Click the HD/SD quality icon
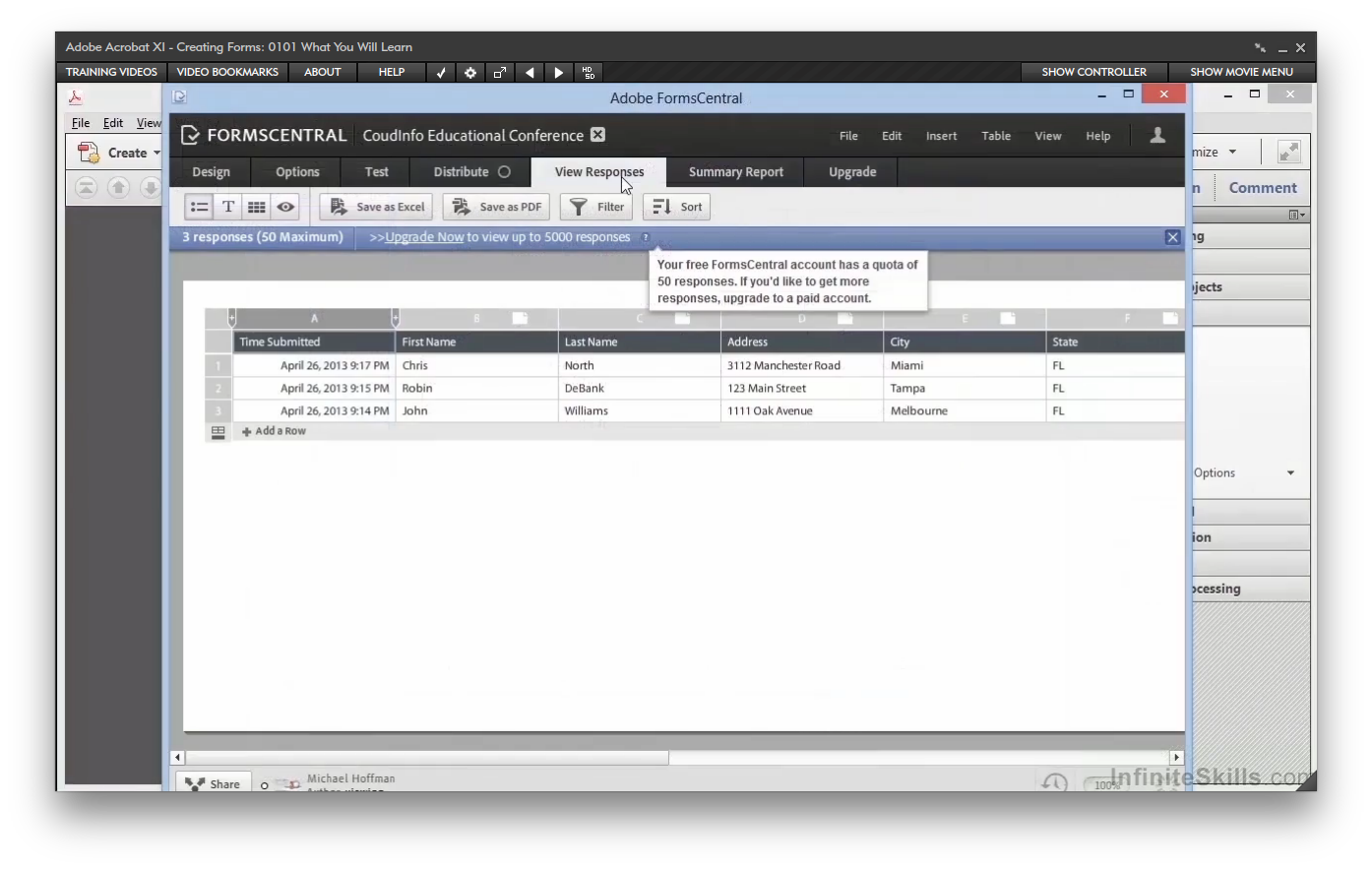1372x870 pixels. 589,72
